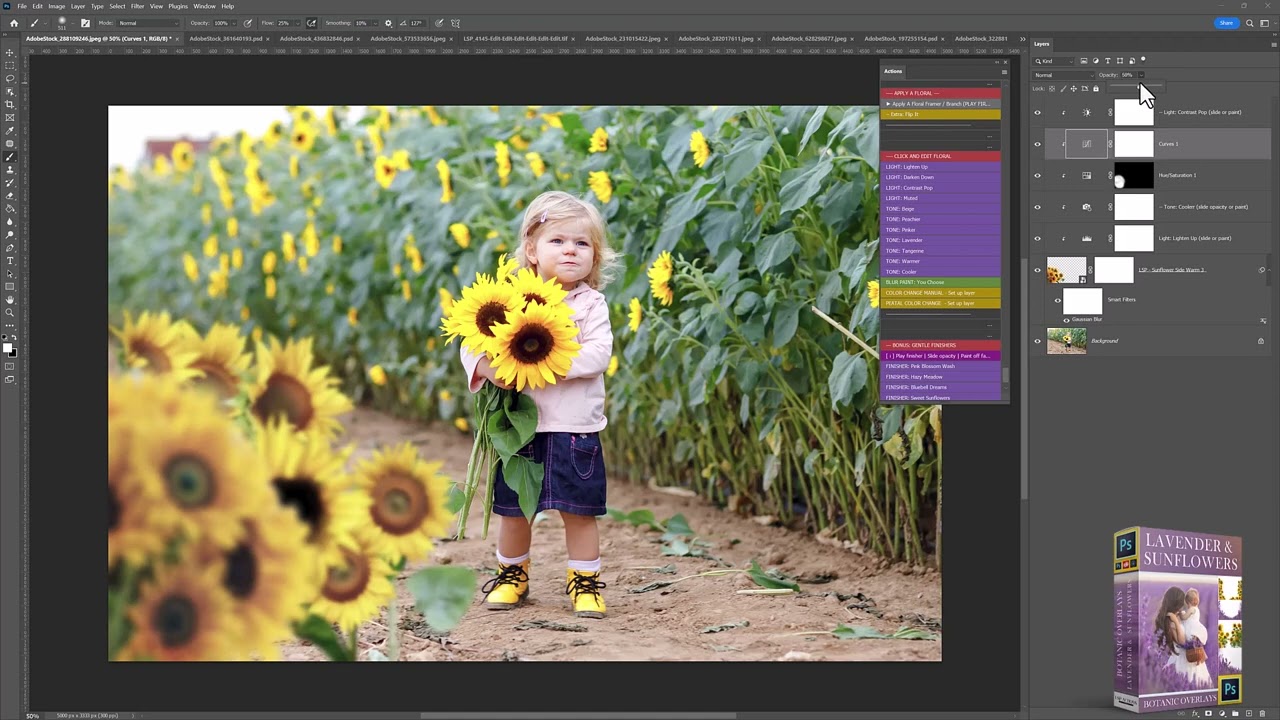Filter layers by pixel layer icon

pos(1084,61)
